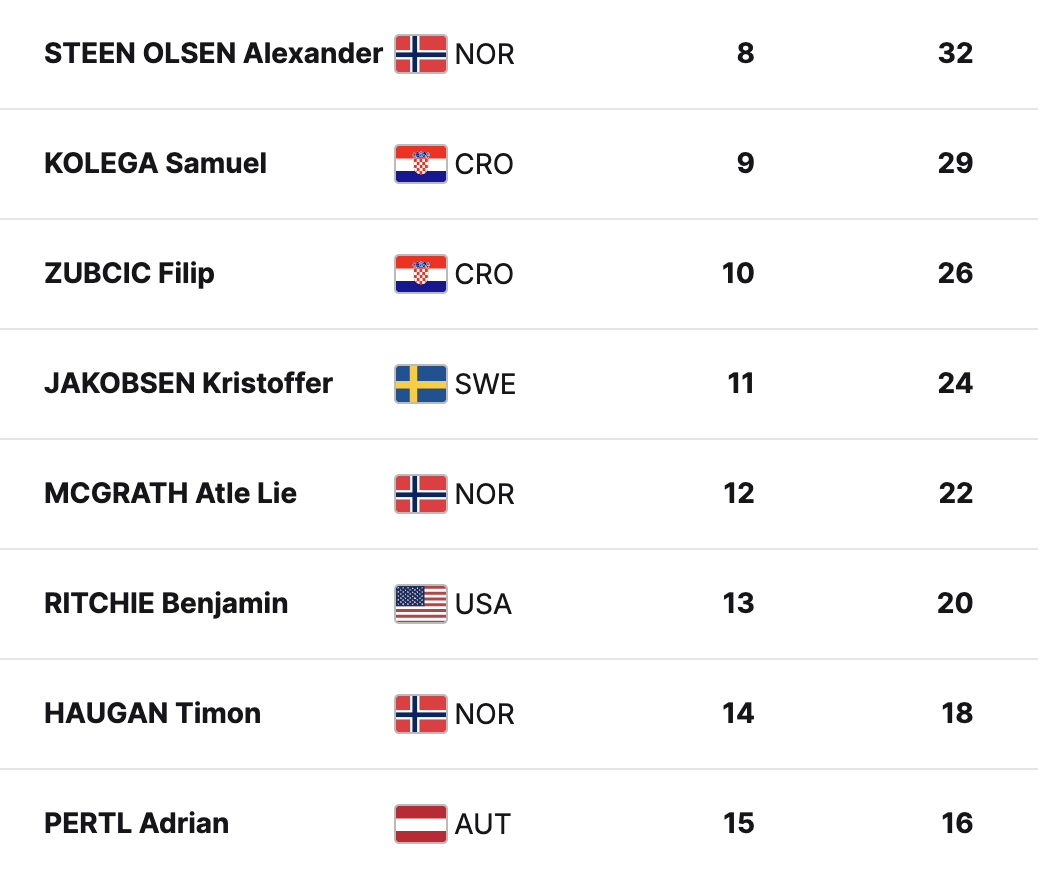Click the SWE country code label
The width and height of the screenshot is (1038, 876).
click(485, 384)
